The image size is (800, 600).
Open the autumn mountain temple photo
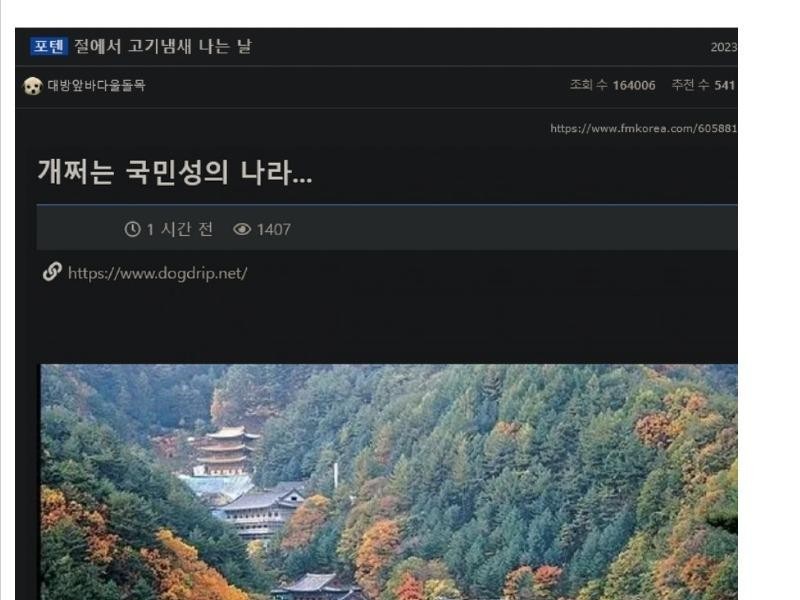(389, 482)
